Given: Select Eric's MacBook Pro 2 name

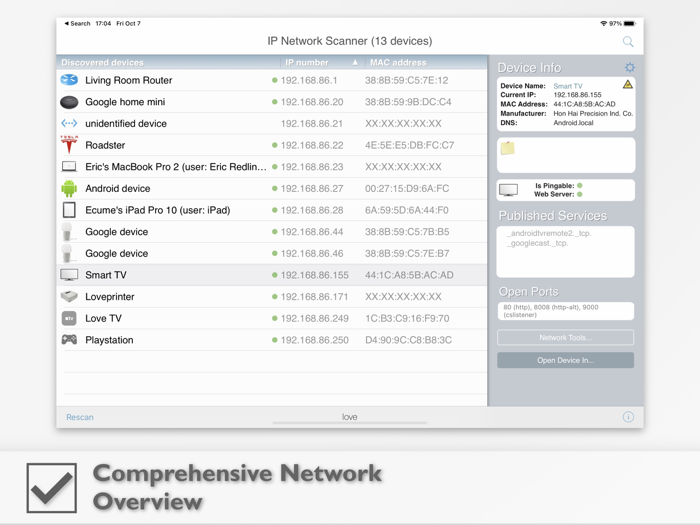Looking at the screenshot, I should pyautogui.click(x=176, y=167).
